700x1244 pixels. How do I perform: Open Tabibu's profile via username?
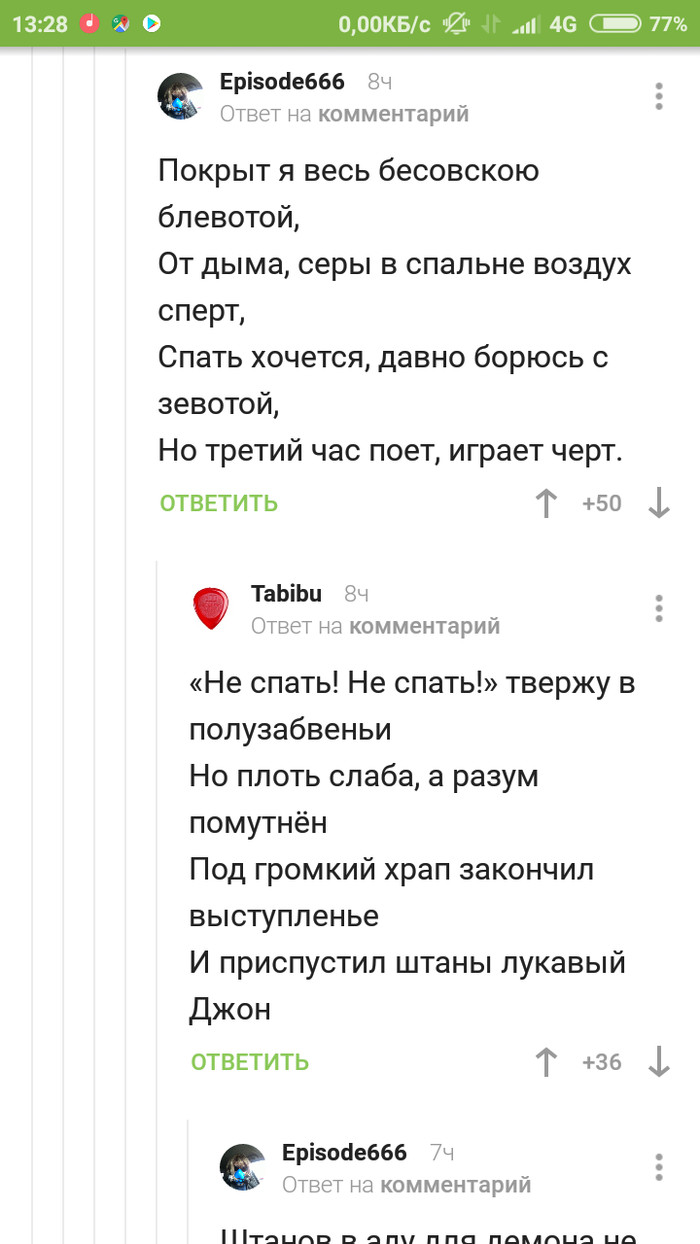tap(286, 594)
